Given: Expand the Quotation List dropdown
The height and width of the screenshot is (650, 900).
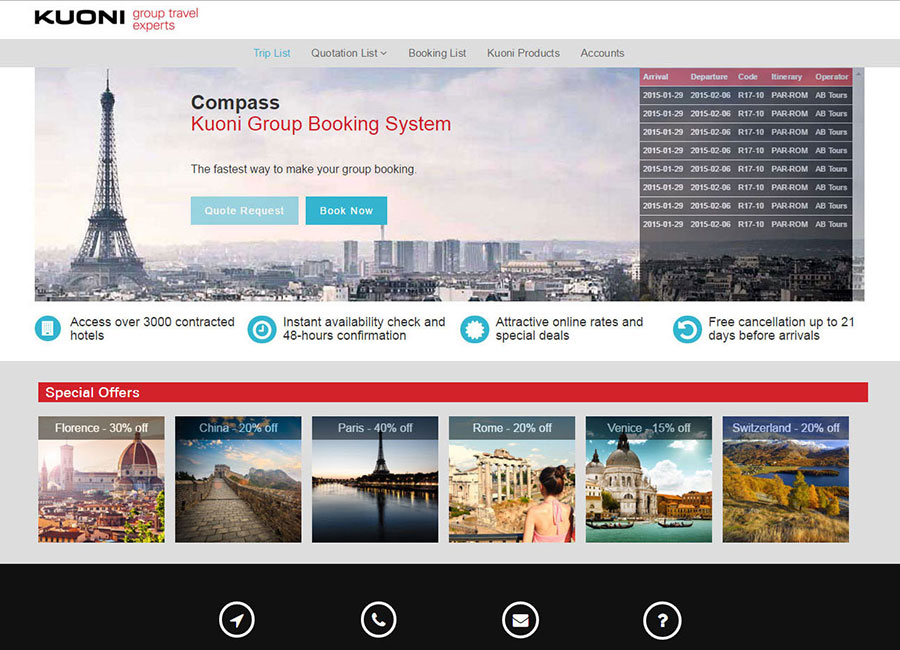Looking at the screenshot, I should click(x=348, y=53).
